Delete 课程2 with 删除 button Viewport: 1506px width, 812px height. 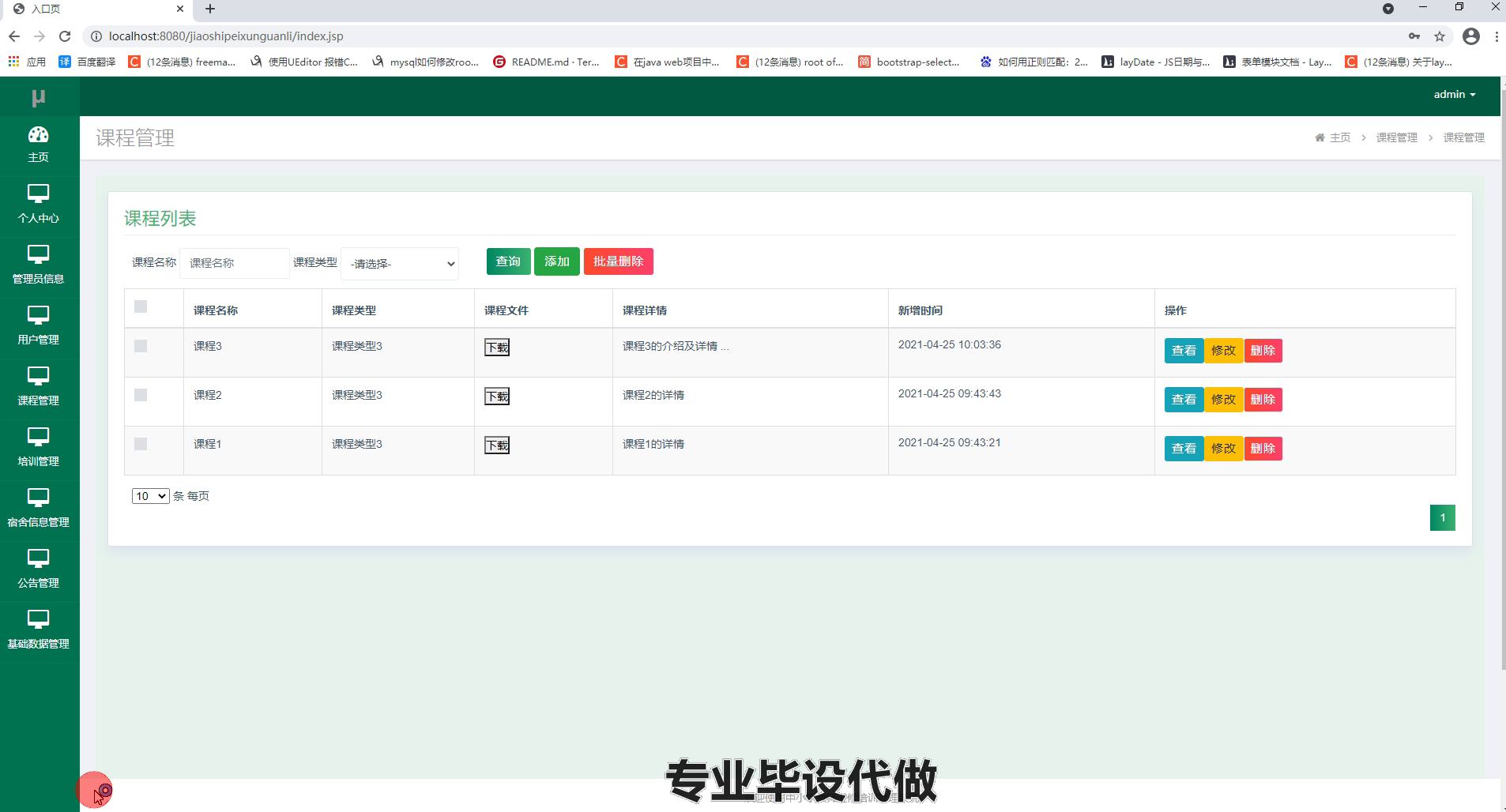pos(1263,400)
